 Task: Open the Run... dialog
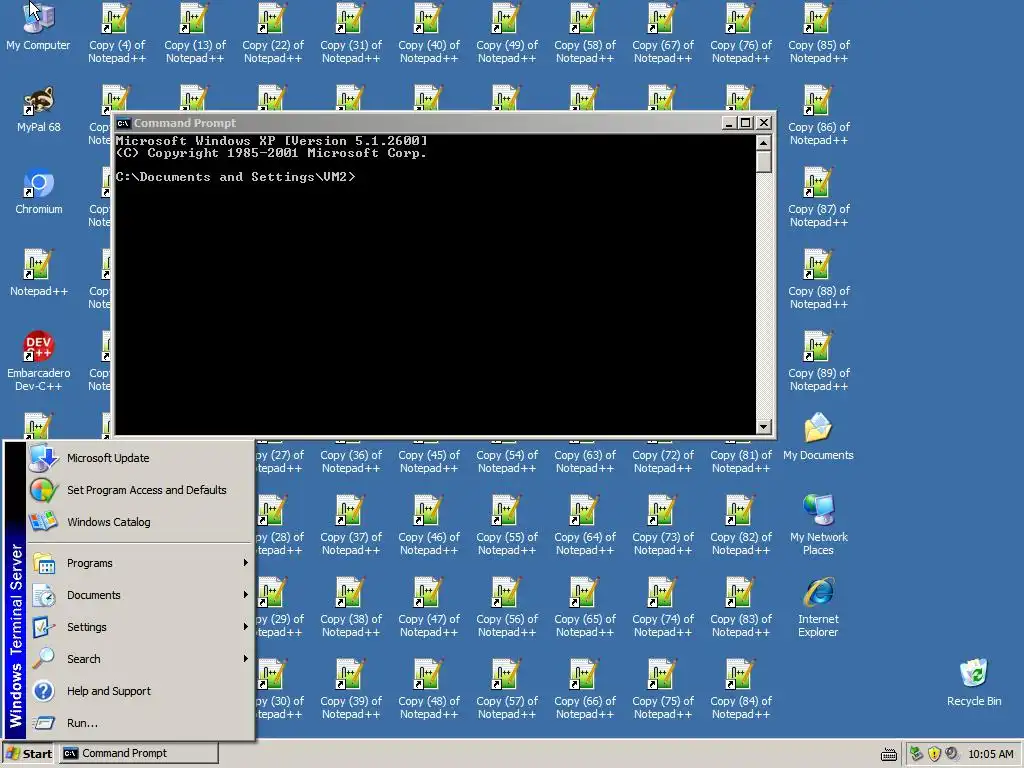pyautogui.click(x=139, y=723)
